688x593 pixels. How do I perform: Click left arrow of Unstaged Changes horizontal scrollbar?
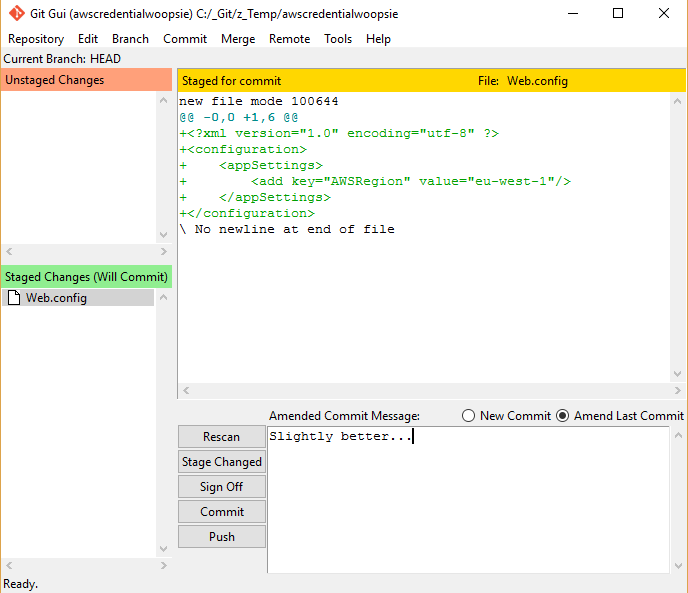[9, 252]
